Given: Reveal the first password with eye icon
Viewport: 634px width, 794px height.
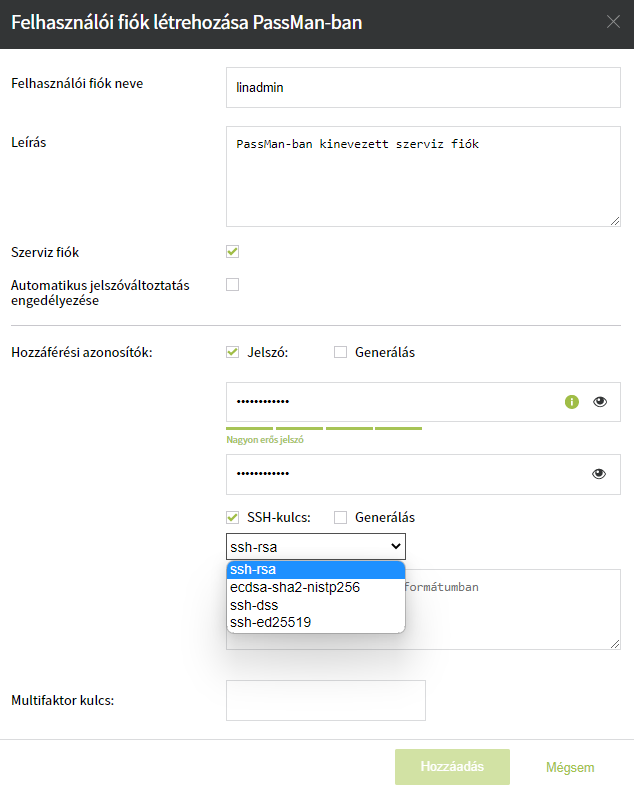Looking at the screenshot, I should tap(599, 402).
